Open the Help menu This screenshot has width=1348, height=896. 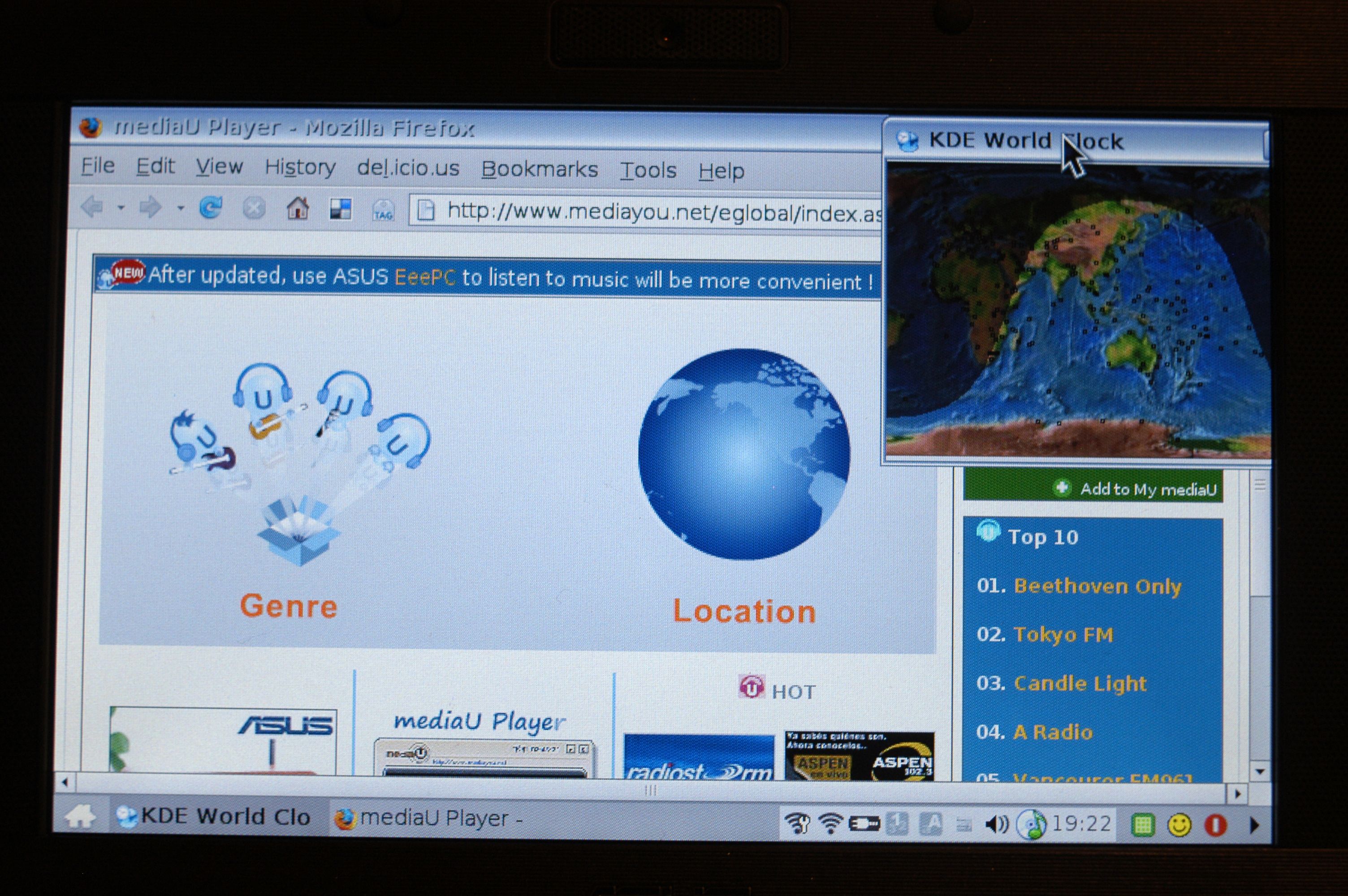[721, 172]
